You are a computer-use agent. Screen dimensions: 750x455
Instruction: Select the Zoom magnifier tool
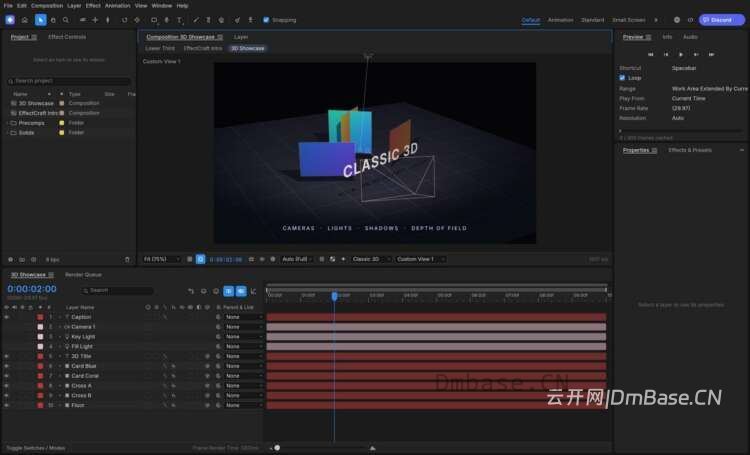(66, 20)
